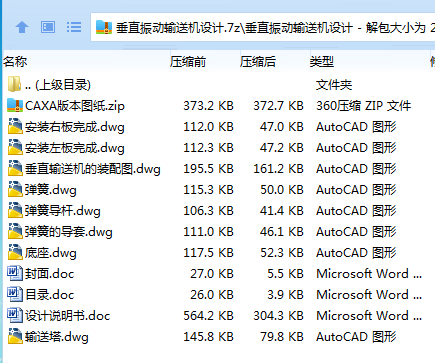This screenshot has width=435, height=363.
Task: Switch to the large icon view button
Action: (x=48, y=27)
